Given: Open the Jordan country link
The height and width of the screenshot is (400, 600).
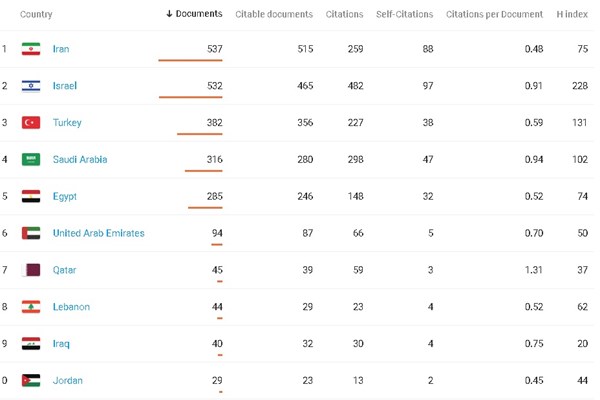Looking at the screenshot, I should (x=68, y=380).
